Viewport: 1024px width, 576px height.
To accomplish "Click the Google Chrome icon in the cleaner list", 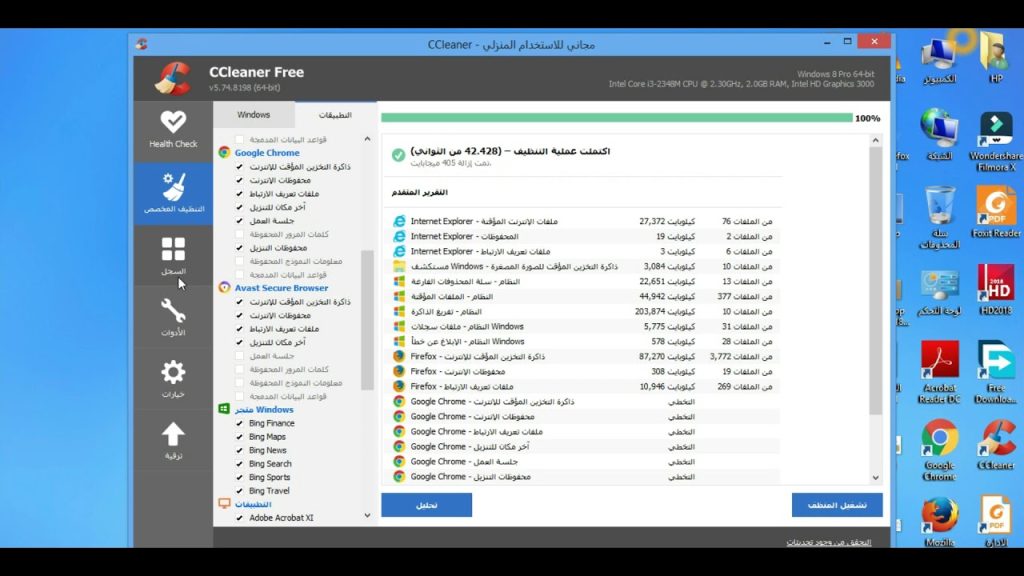I will pyautogui.click(x=224, y=152).
